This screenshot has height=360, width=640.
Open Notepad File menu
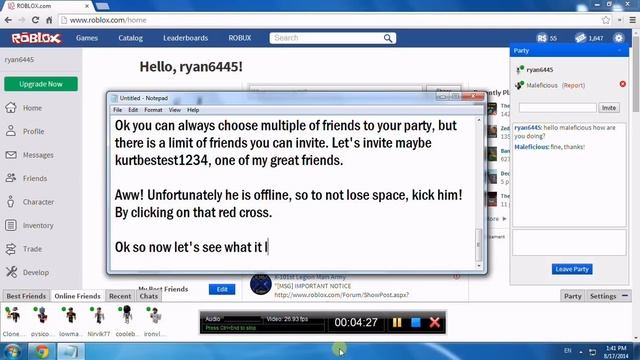[118, 110]
